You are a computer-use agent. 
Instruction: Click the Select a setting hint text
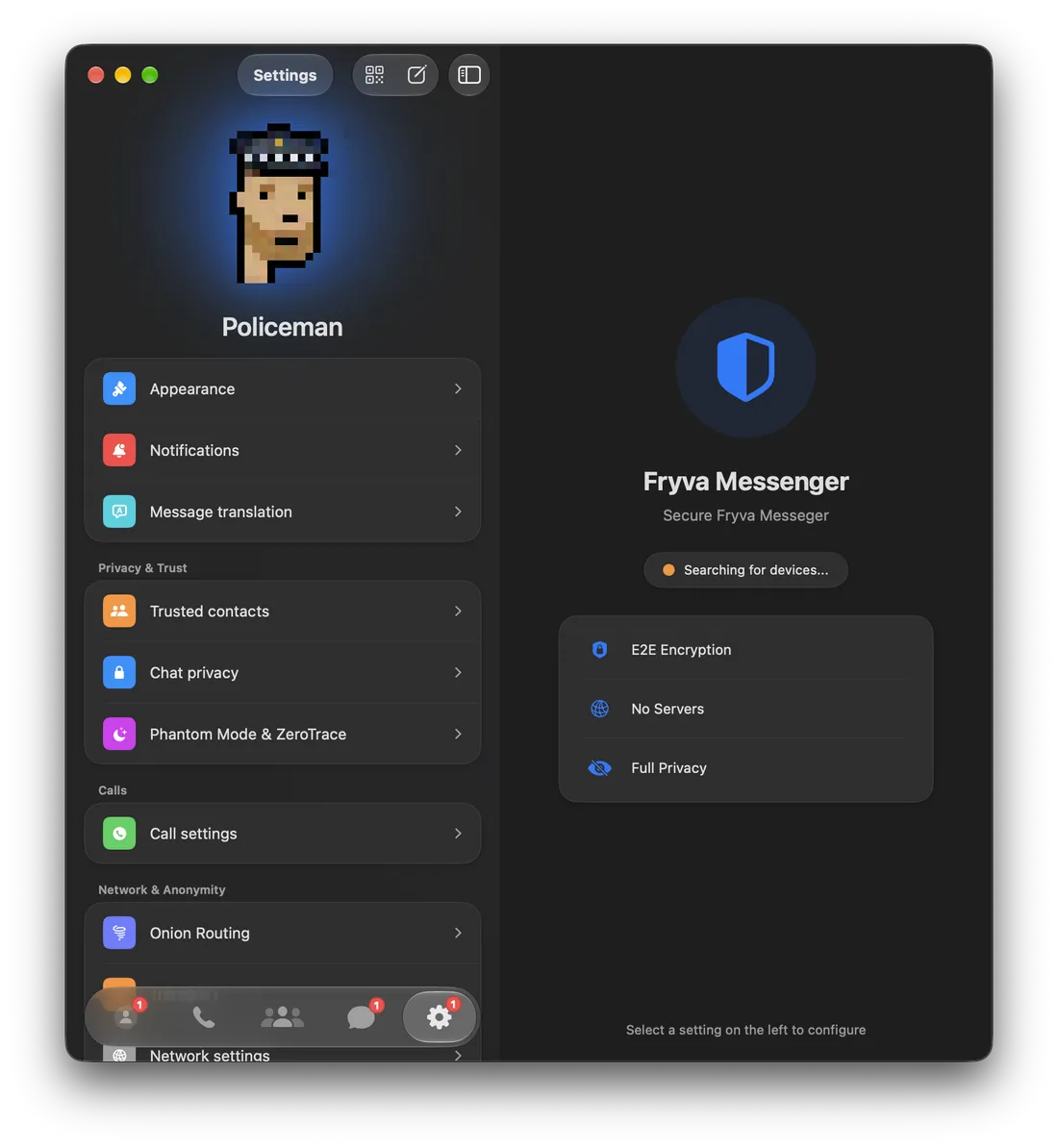pyautogui.click(x=745, y=1030)
